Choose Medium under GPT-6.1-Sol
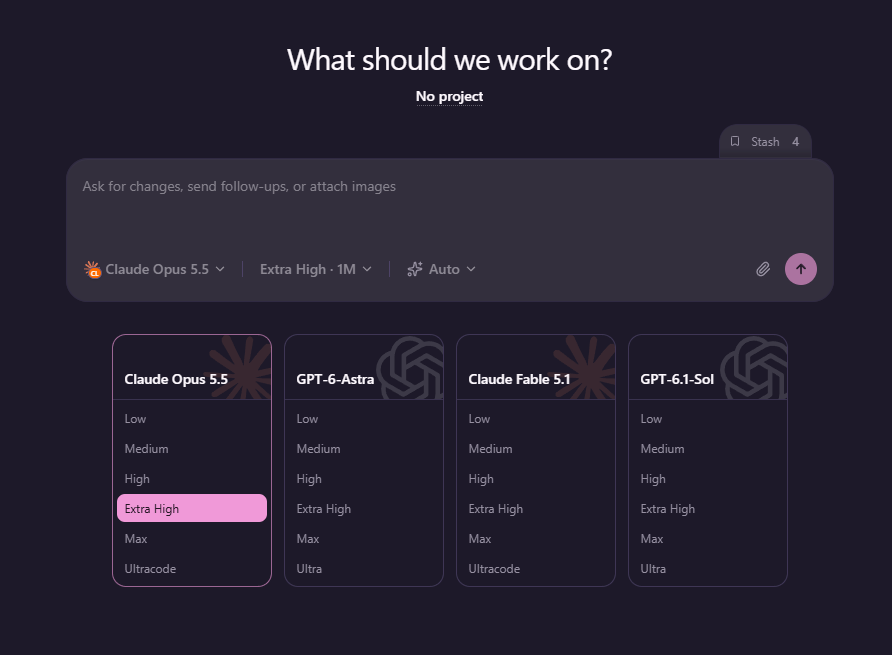Viewport: 892px width, 655px height. click(x=708, y=449)
